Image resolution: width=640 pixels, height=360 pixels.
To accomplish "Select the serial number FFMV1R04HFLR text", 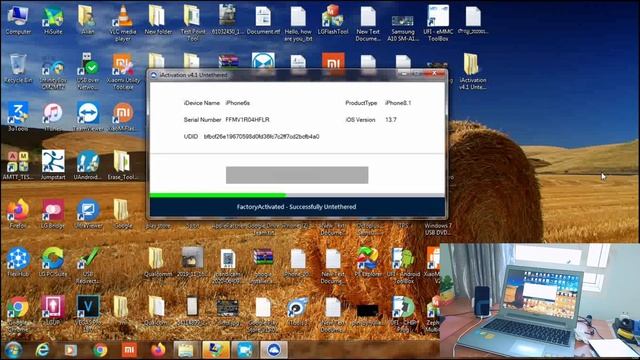I will click(247, 120).
